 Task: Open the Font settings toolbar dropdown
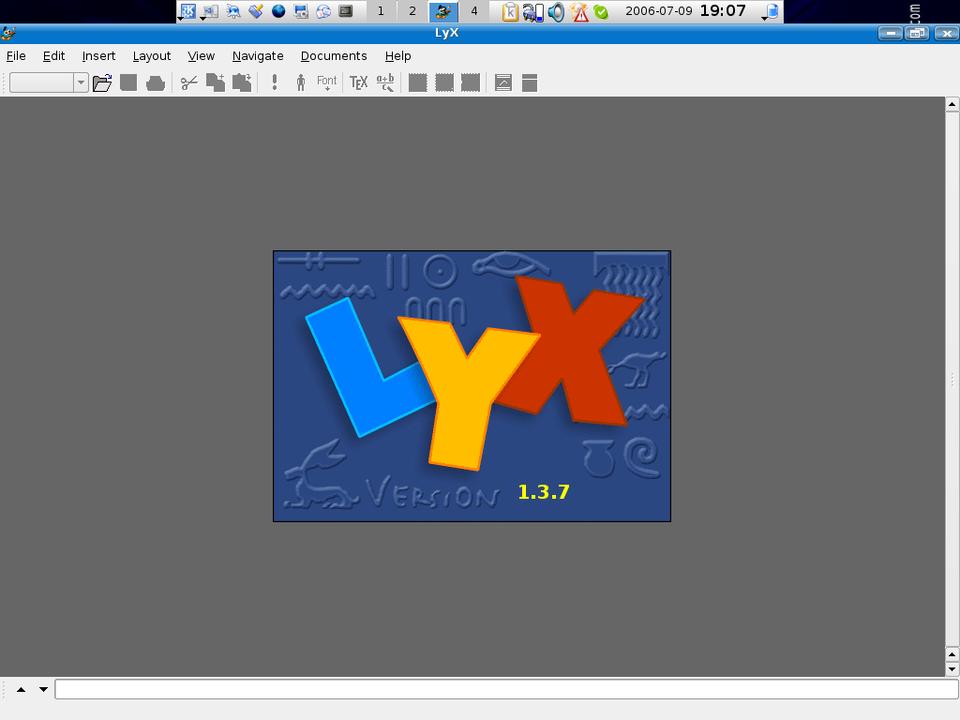pyautogui.click(x=327, y=83)
